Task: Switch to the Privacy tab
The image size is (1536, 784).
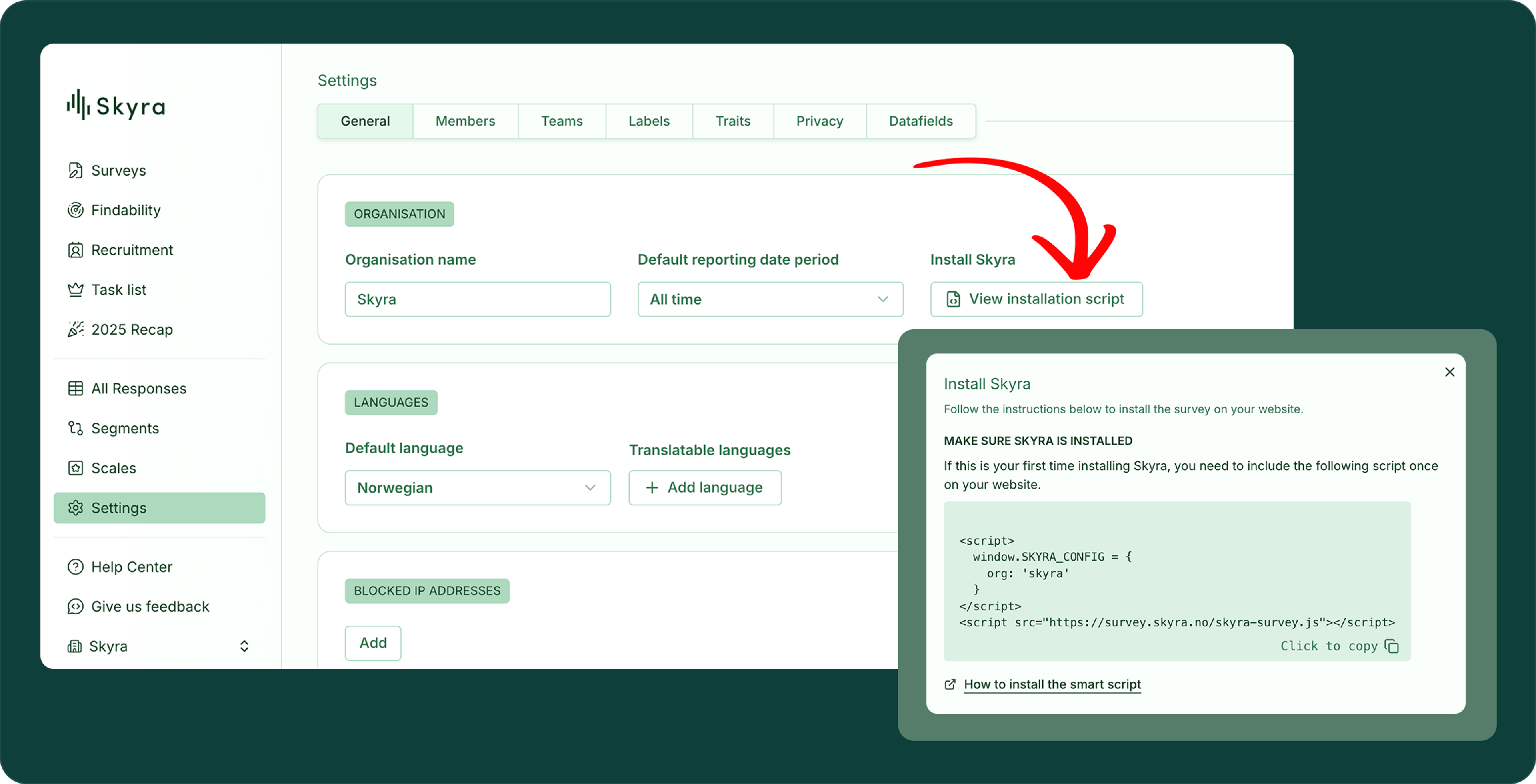Action: (820, 121)
